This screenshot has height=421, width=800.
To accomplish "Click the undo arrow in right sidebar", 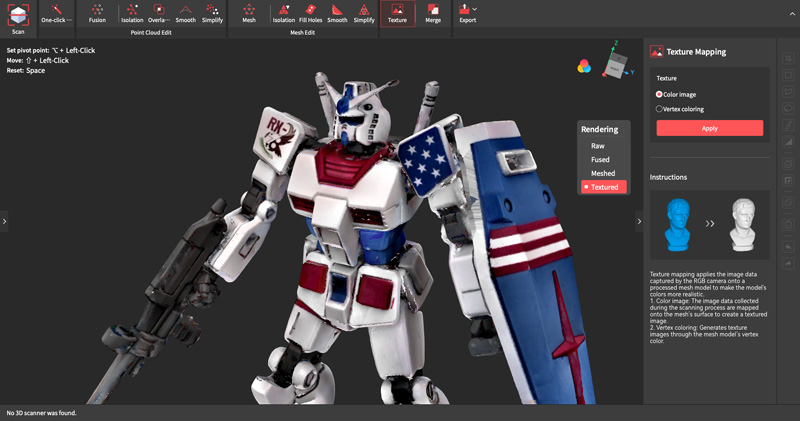I will click(x=788, y=247).
